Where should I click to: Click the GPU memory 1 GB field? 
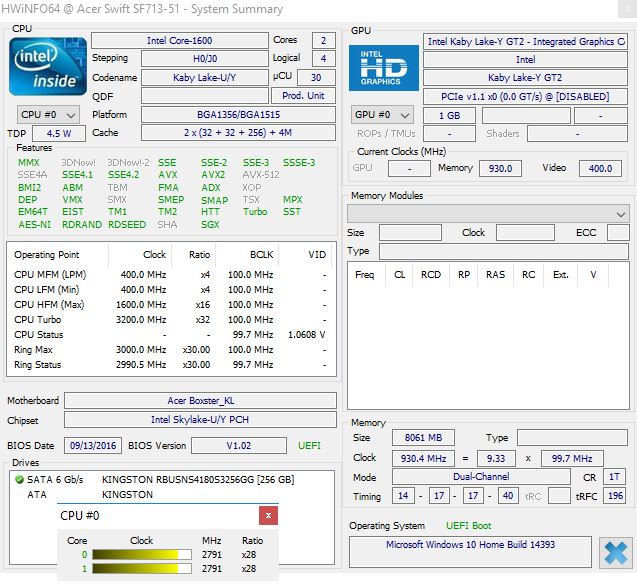pos(449,115)
